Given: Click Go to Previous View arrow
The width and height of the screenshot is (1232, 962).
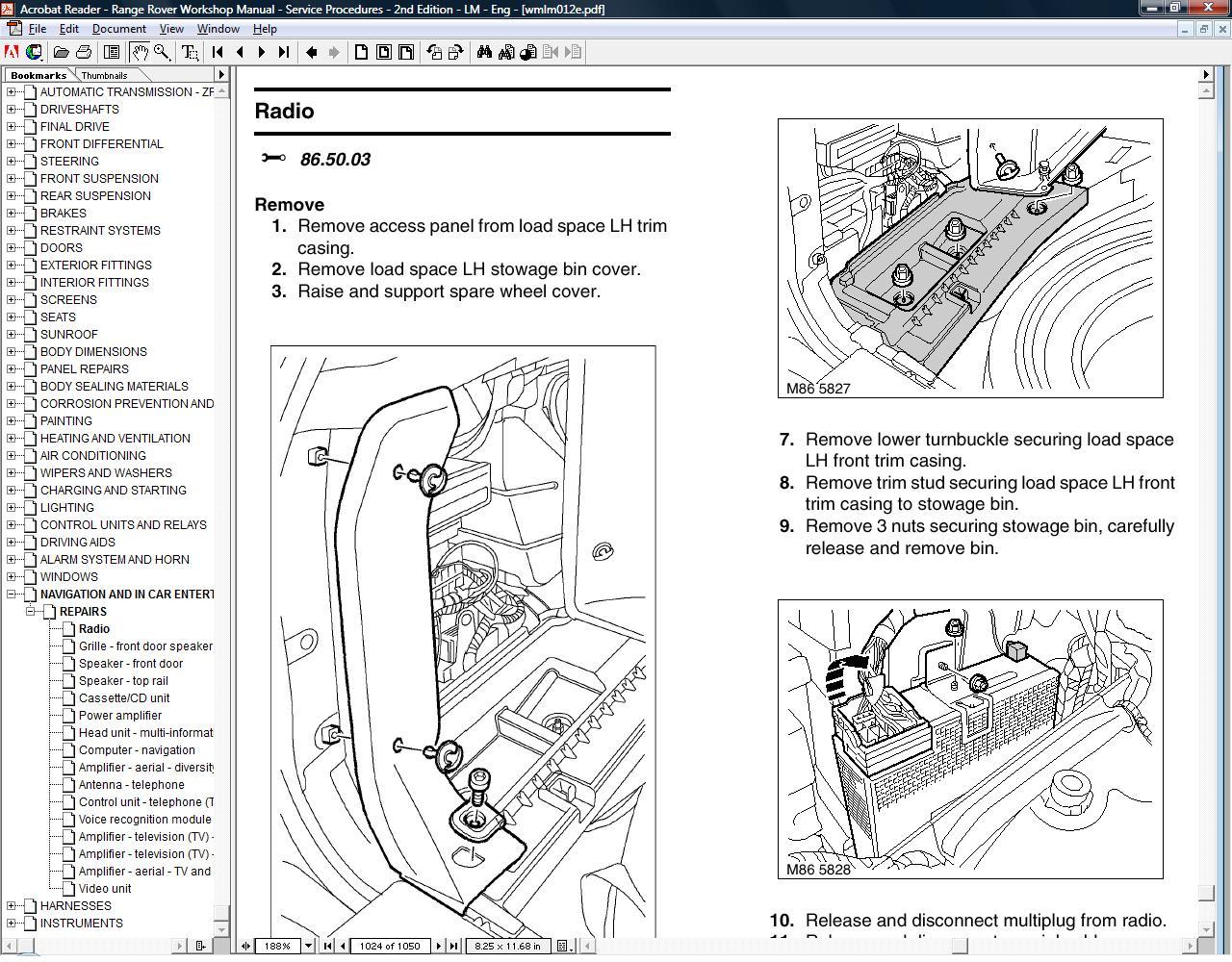Looking at the screenshot, I should [312, 52].
